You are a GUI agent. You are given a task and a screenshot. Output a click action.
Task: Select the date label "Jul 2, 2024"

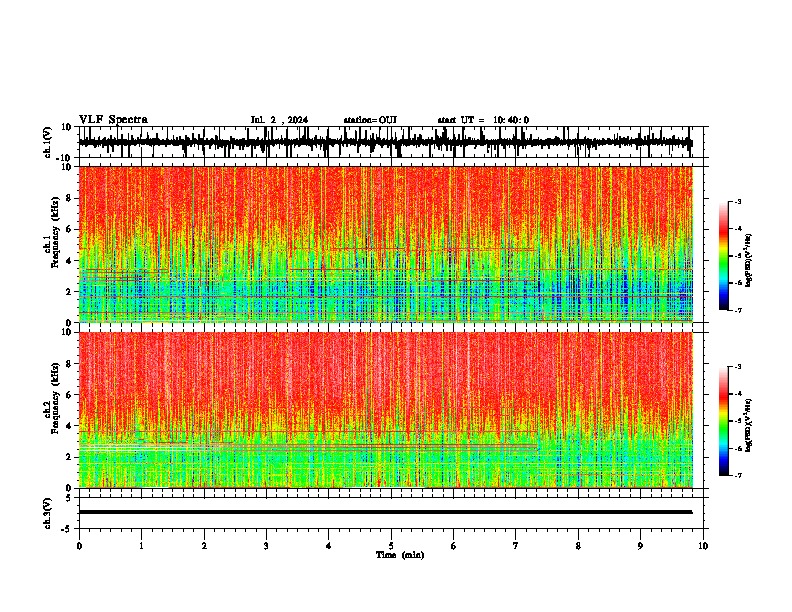point(279,120)
